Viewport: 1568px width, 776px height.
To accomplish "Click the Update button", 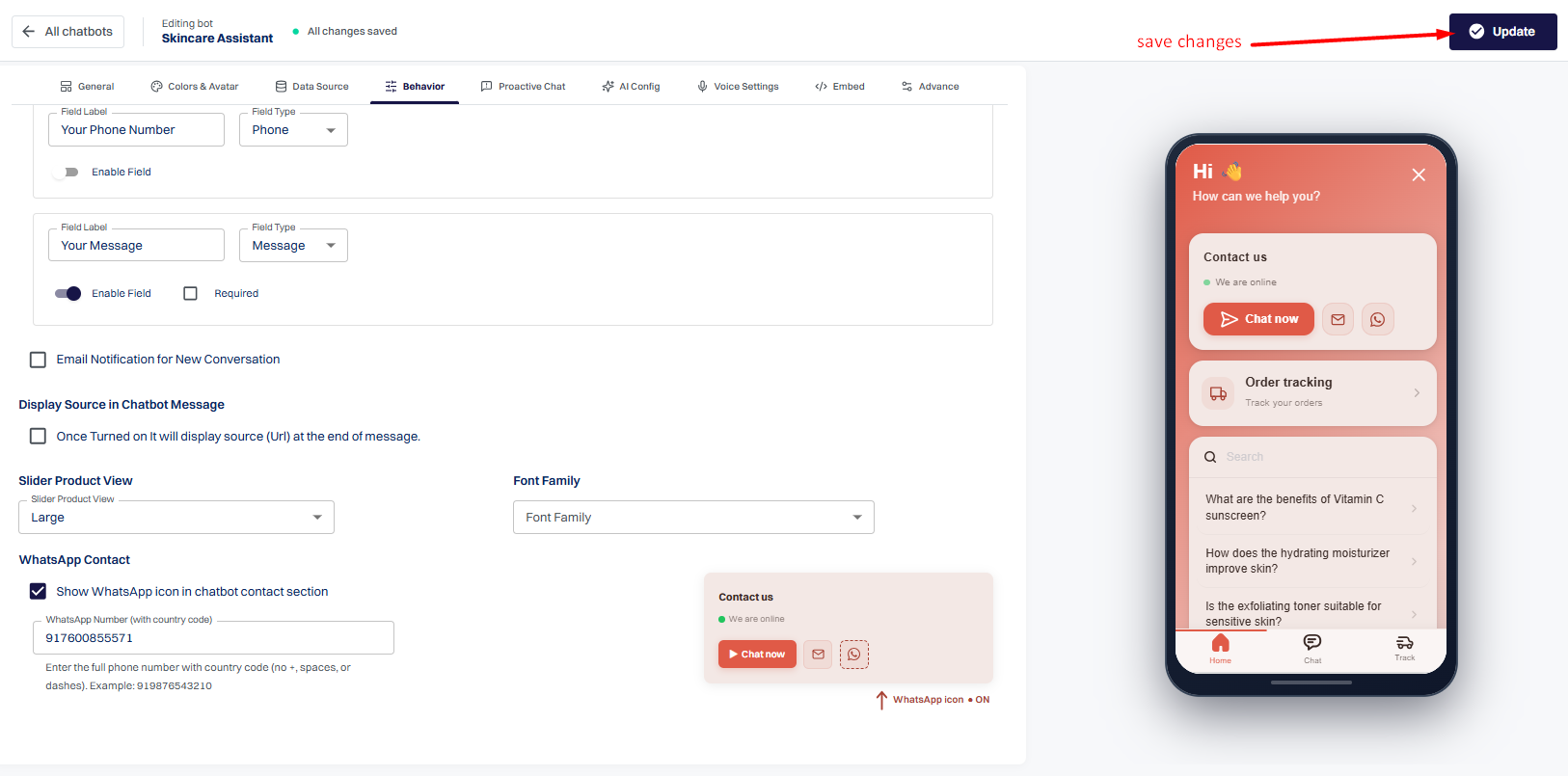I will (x=1502, y=32).
